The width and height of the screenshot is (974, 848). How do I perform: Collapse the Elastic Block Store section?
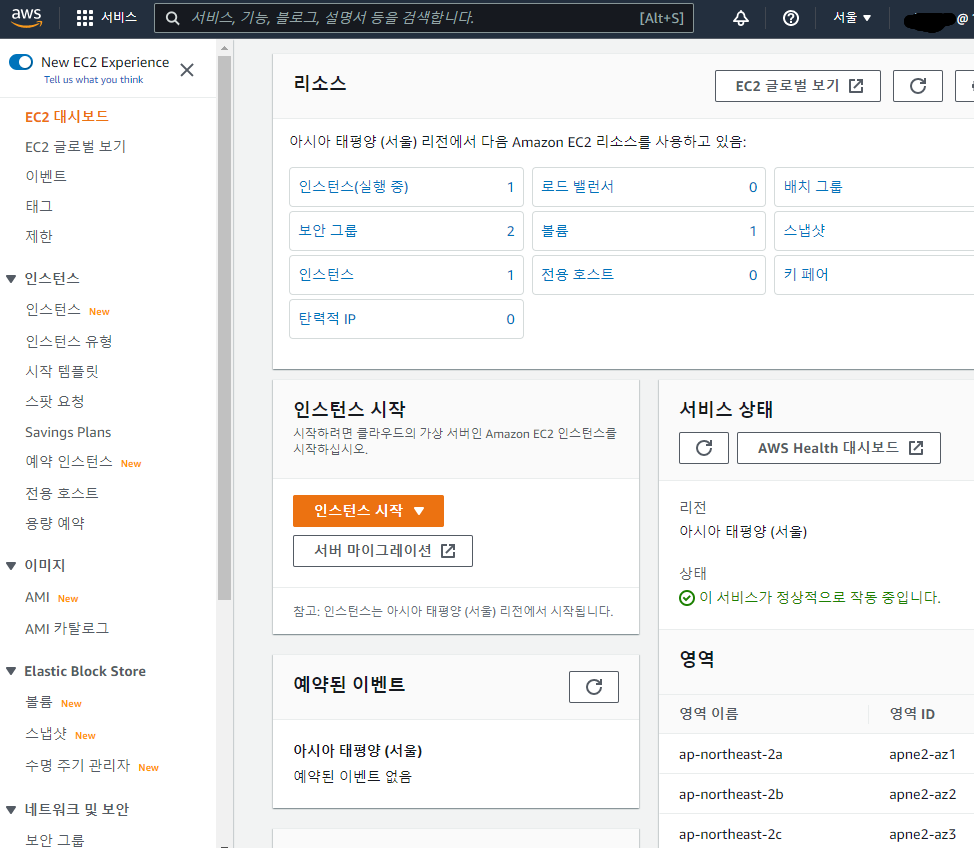[x=11, y=671]
